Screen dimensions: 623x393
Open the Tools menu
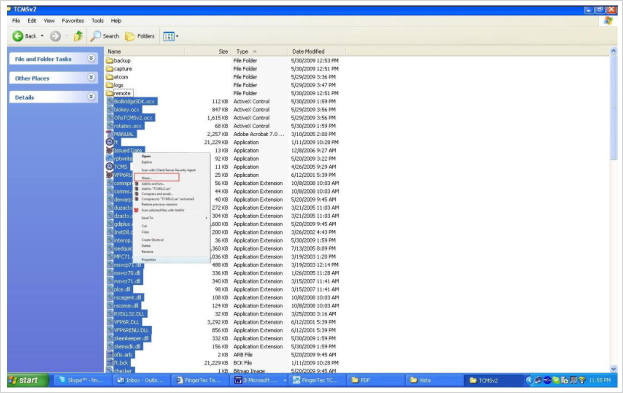[97, 21]
